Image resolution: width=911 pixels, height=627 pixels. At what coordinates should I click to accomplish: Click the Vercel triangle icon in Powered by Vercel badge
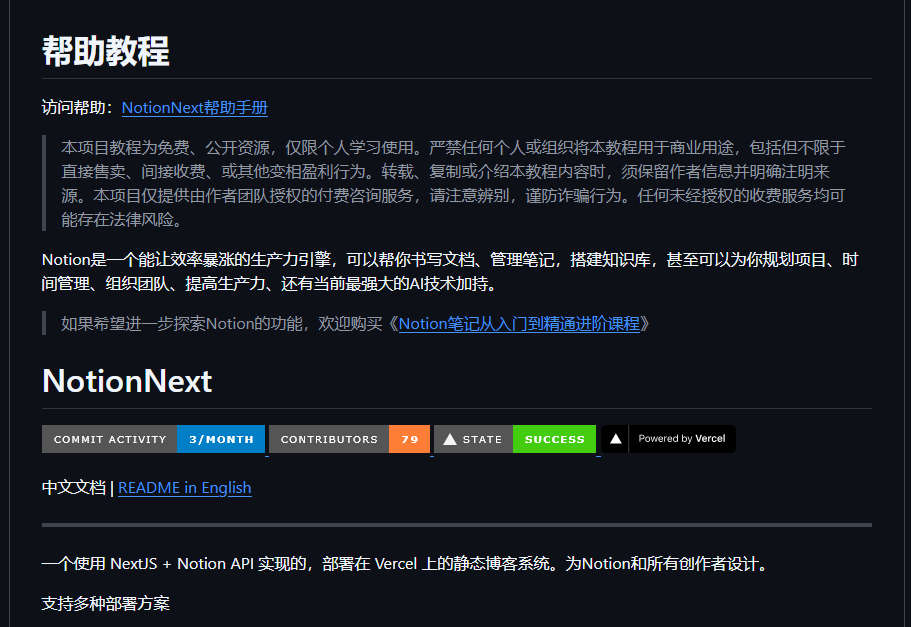(616, 439)
